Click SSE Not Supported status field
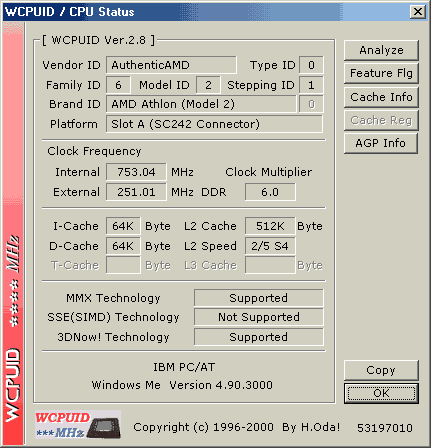The height and width of the screenshot is (448, 431). pyautogui.click(x=259, y=317)
